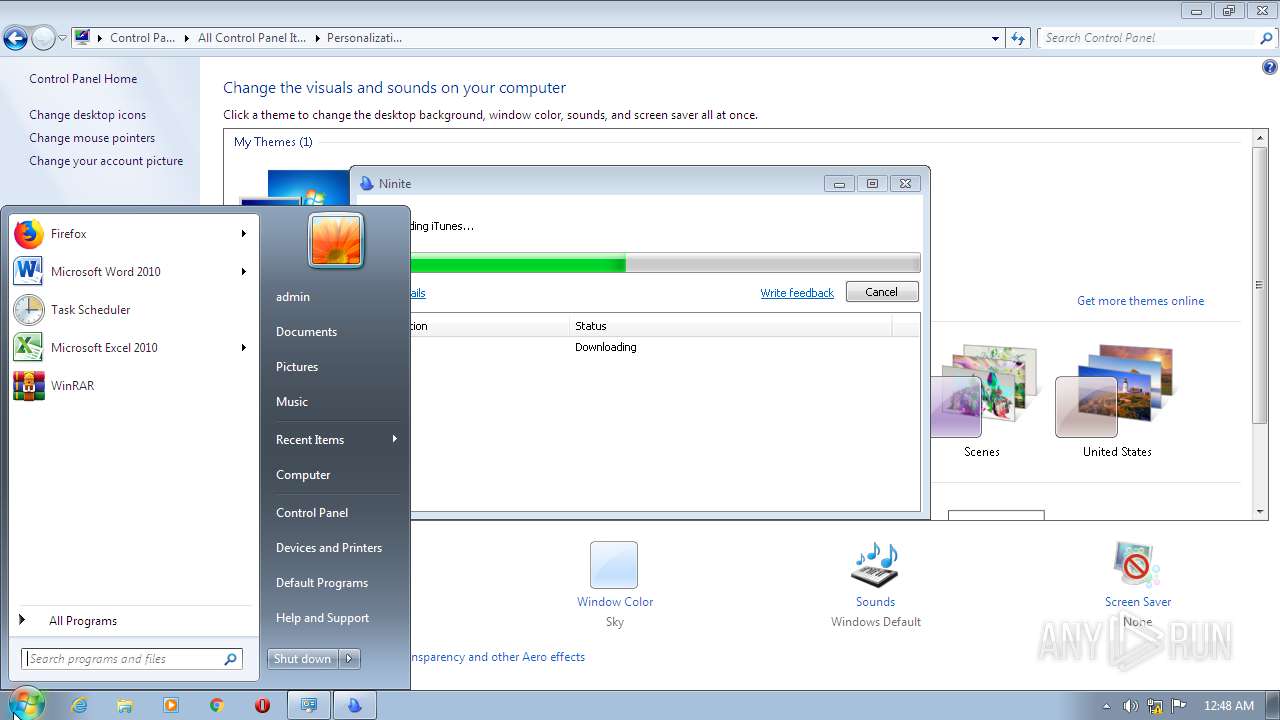
Task: Click the Search Control Panel field
Action: click(x=1148, y=38)
